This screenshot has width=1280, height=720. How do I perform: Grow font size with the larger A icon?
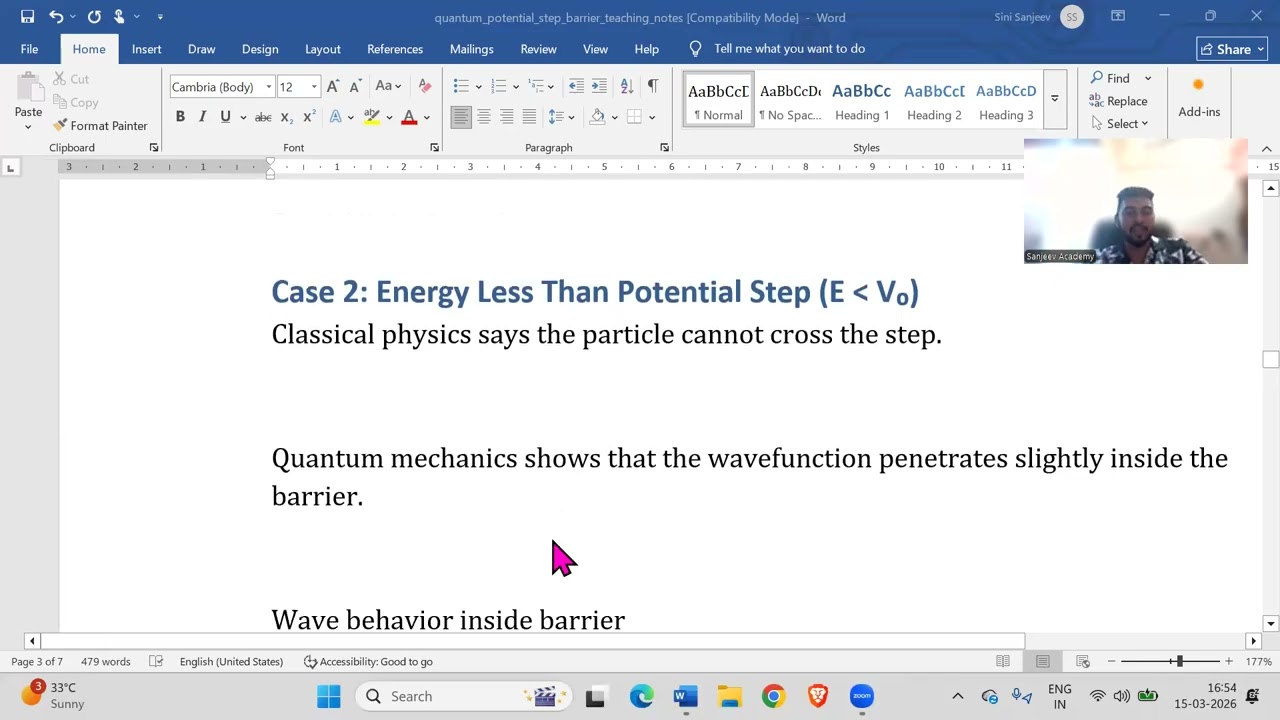pyautogui.click(x=333, y=87)
